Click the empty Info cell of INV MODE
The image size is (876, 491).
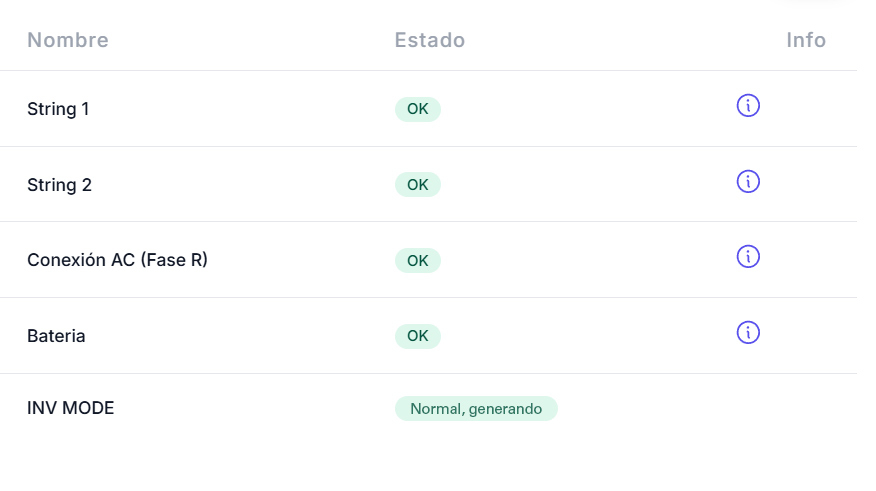point(748,408)
